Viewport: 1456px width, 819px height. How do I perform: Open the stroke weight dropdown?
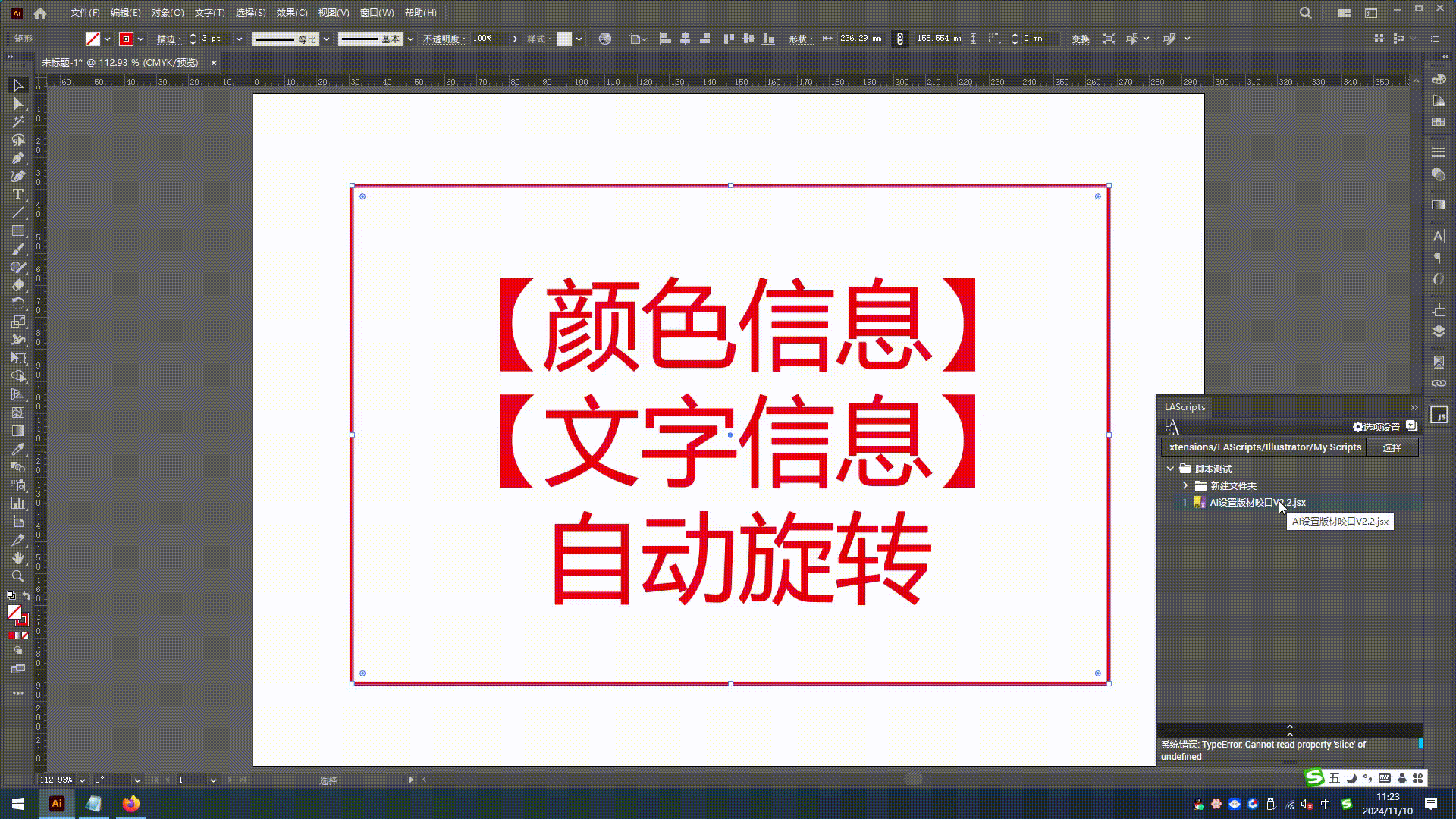(x=239, y=39)
